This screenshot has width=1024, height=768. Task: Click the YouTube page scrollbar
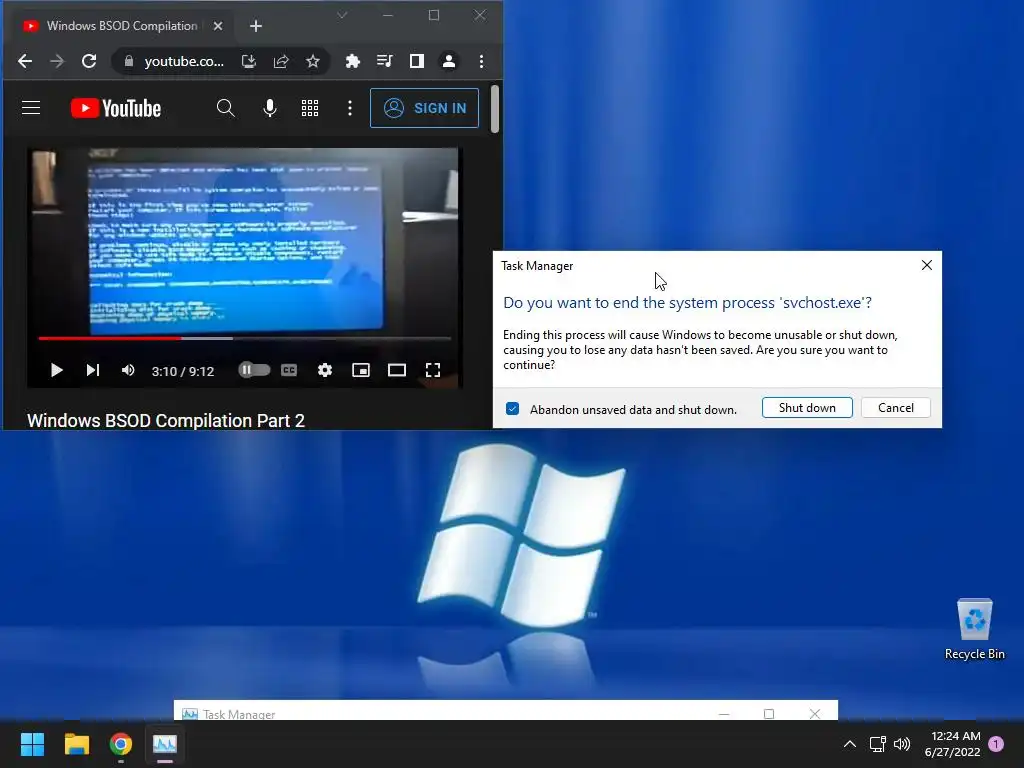495,108
